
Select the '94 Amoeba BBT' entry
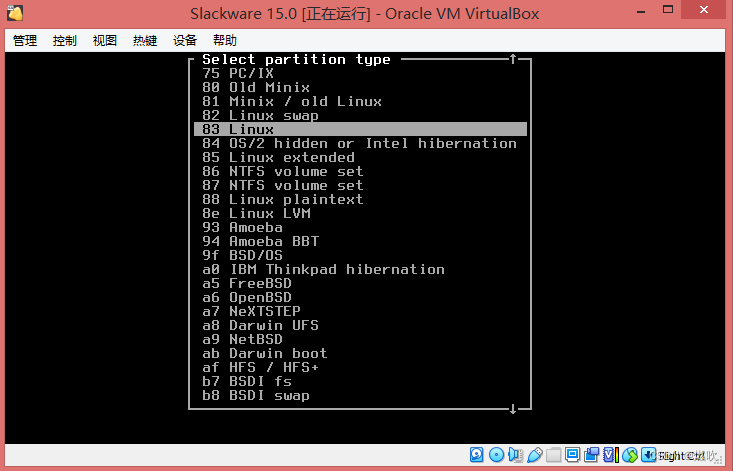tap(360, 242)
